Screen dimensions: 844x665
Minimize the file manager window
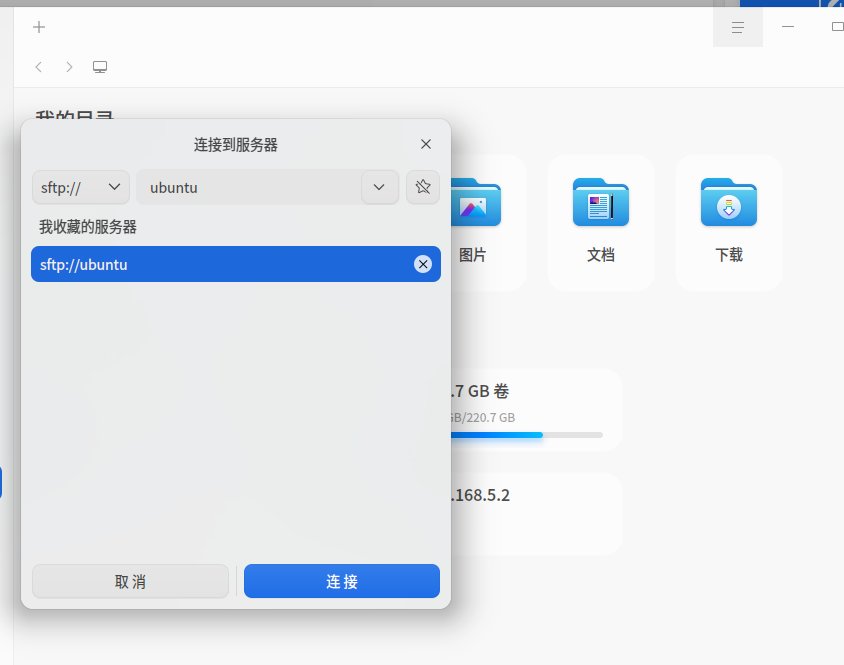pos(788,26)
